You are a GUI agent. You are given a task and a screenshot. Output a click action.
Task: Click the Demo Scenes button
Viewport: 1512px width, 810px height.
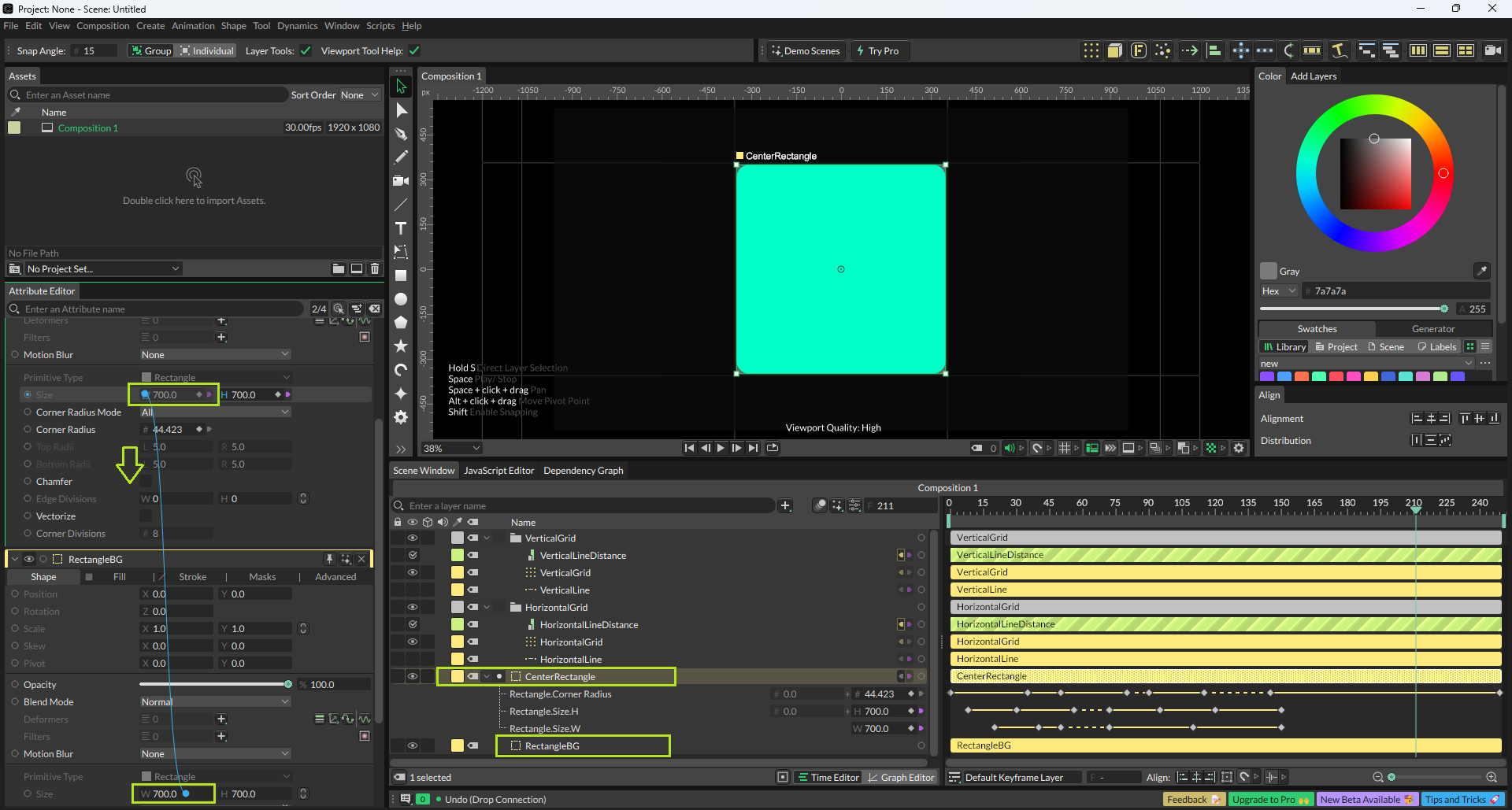[x=805, y=51]
